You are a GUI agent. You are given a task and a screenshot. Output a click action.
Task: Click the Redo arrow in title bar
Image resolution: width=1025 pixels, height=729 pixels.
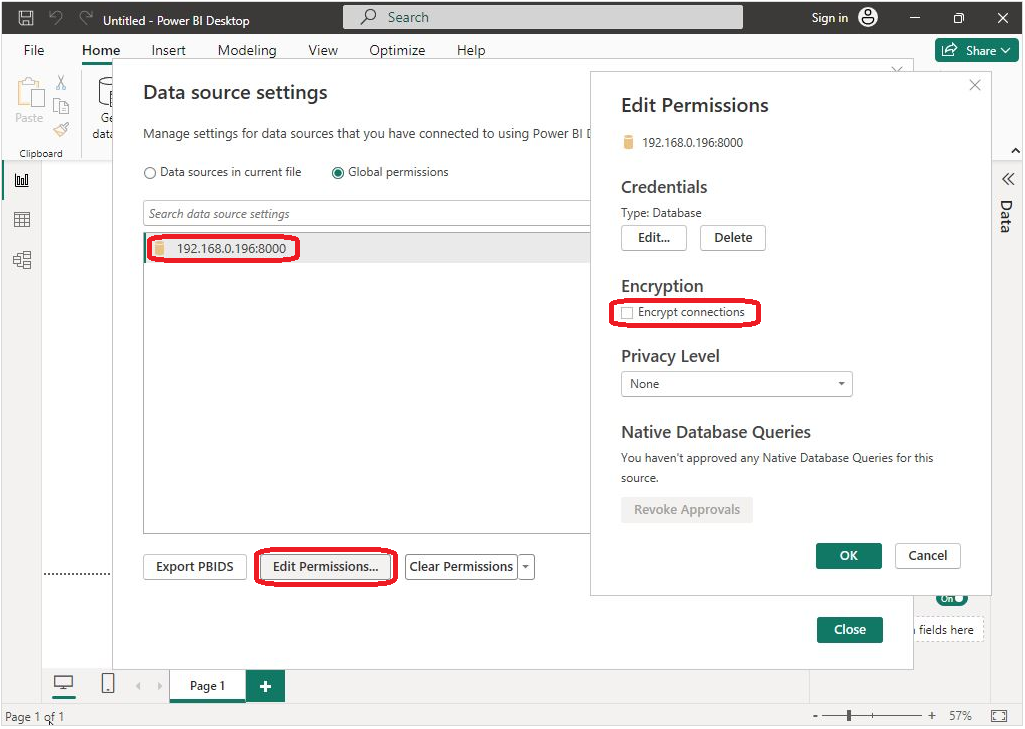pos(86,18)
